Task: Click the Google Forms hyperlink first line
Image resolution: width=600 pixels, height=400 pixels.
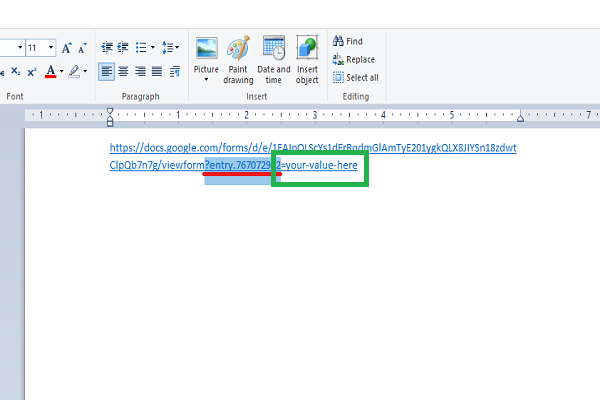Action: pyautogui.click(x=313, y=148)
